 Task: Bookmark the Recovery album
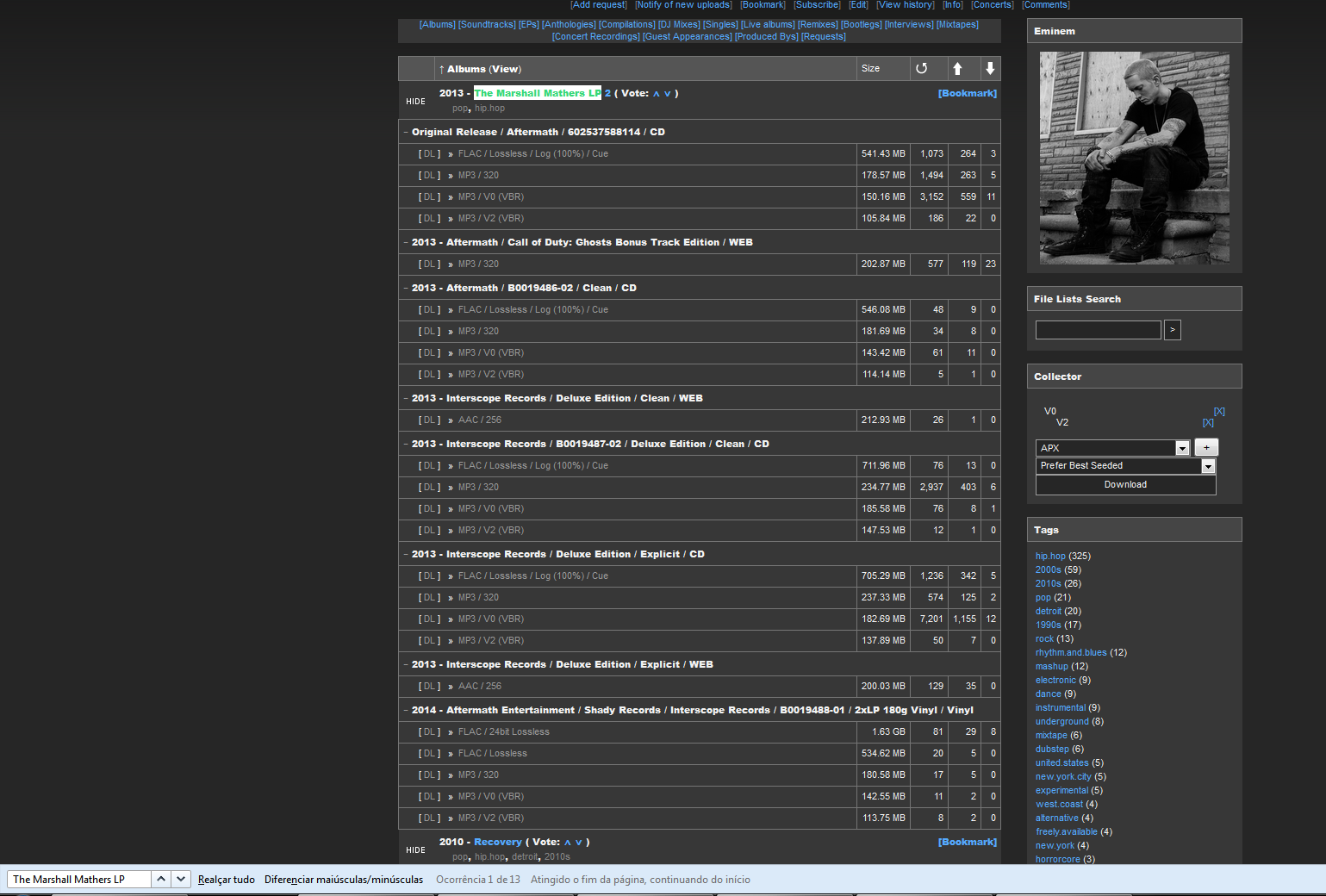coord(968,842)
